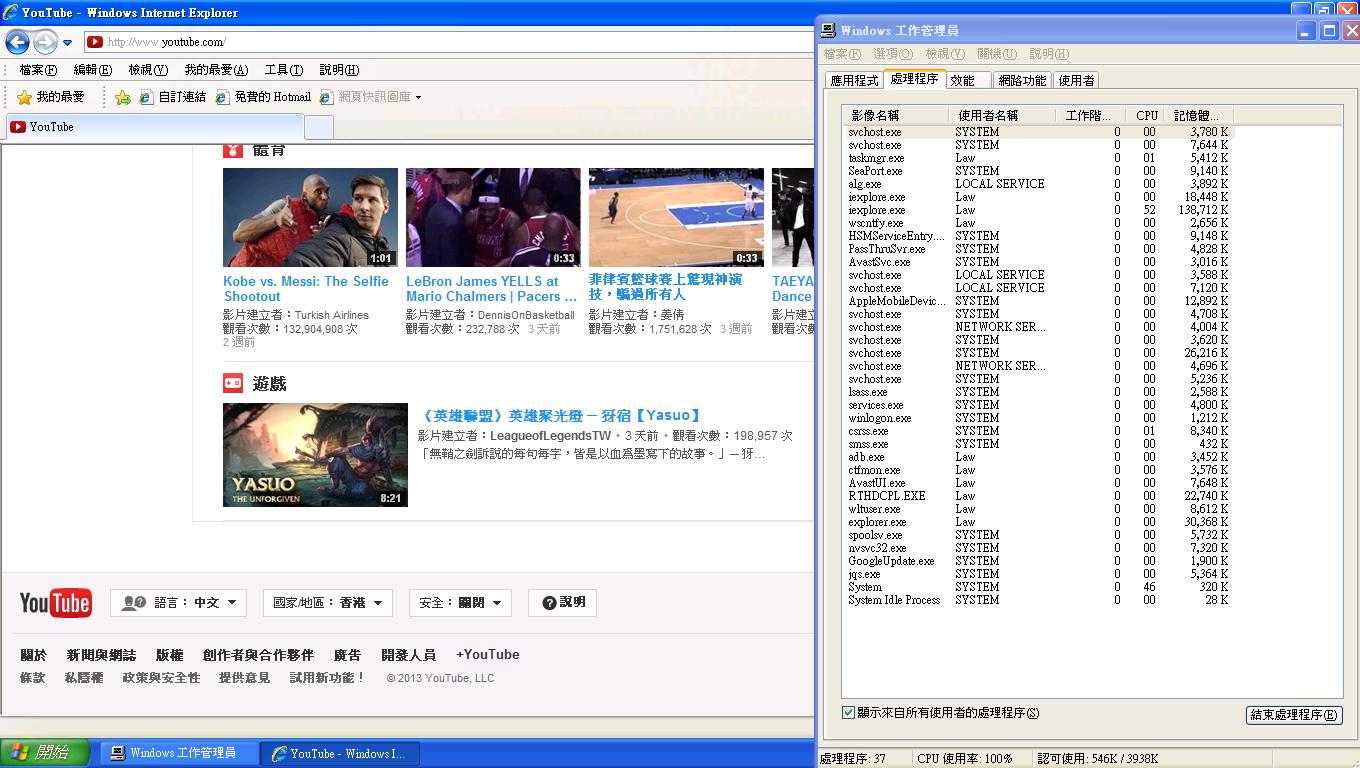Toggle 顯示來自所有使用者的處理程序 checkbox
Screen dimensions: 1360x768
coord(848,713)
